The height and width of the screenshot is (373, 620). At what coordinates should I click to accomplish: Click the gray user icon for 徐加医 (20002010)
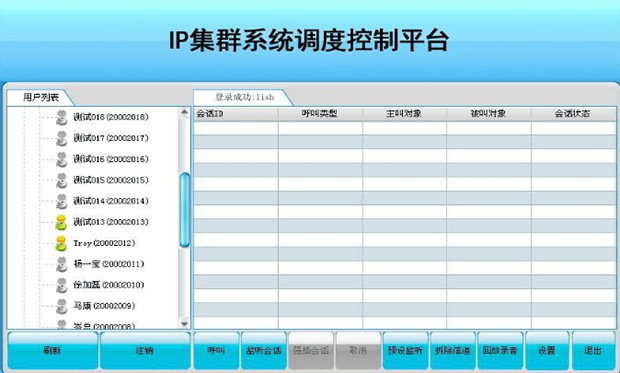coord(61,285)
